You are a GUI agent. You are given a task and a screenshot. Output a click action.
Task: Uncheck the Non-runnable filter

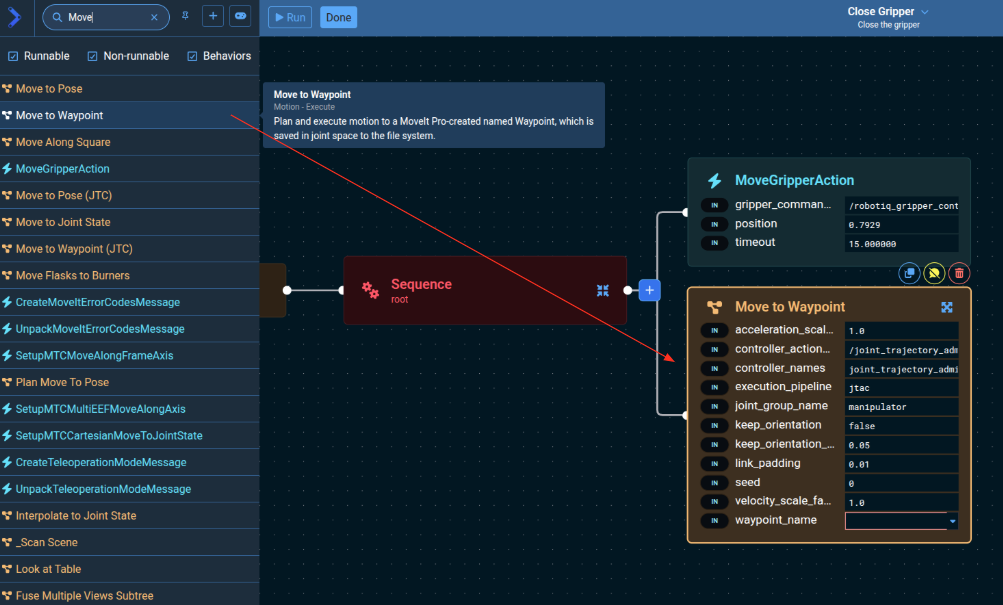tap(93, 56)
